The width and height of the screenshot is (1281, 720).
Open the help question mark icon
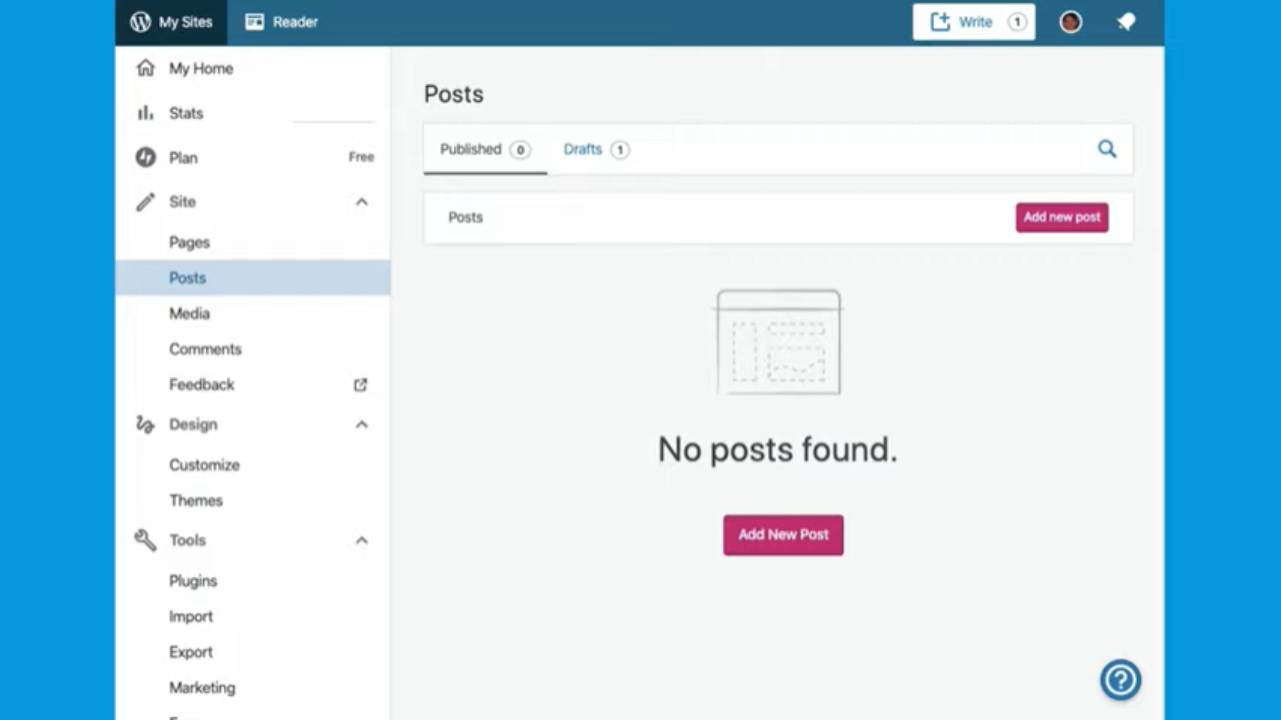1120,680
